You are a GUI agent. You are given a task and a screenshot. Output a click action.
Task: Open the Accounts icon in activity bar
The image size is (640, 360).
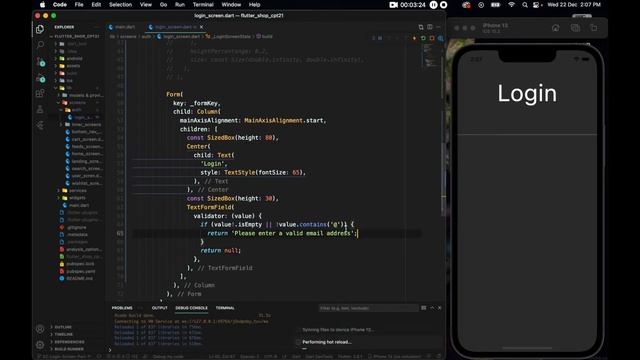(x=40, y=329)
